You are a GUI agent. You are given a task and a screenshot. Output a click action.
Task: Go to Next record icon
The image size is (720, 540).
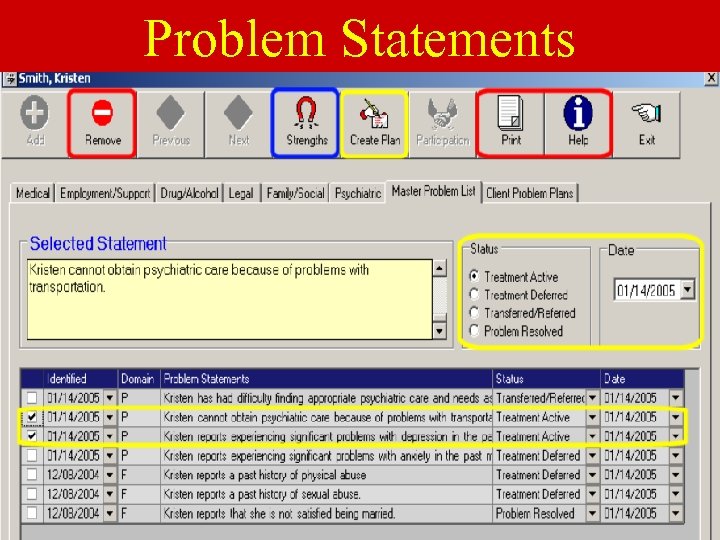(238, 112)
